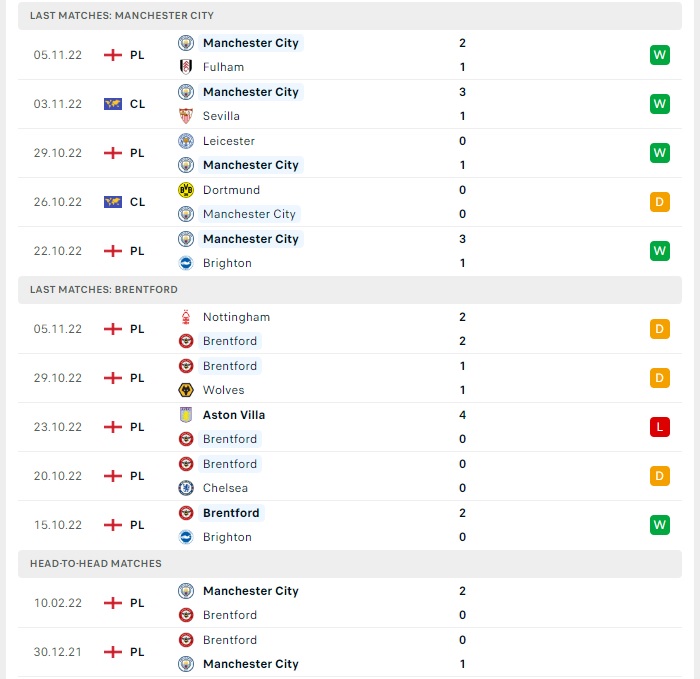The width and height of the screenshot is (700, 679).
Task: Open Manchester City link in Sevilla match
Action: [250, 92]
